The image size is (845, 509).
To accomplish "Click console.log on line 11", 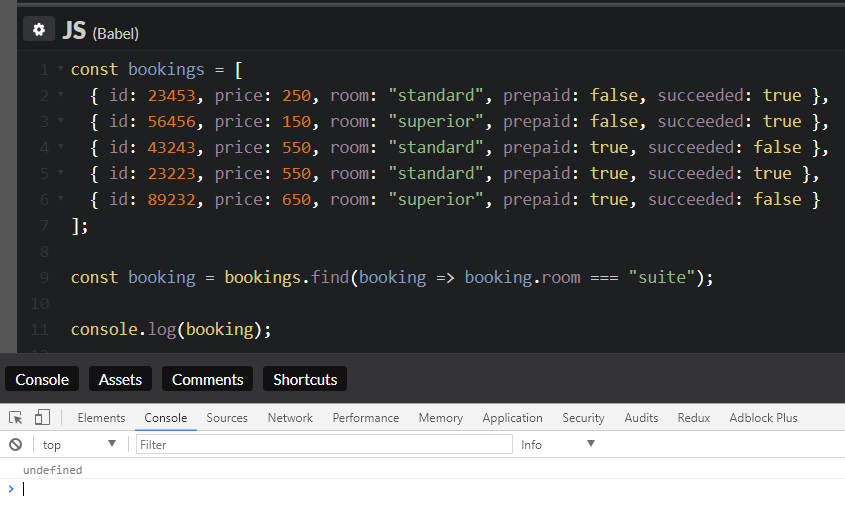I will point(123,329).
